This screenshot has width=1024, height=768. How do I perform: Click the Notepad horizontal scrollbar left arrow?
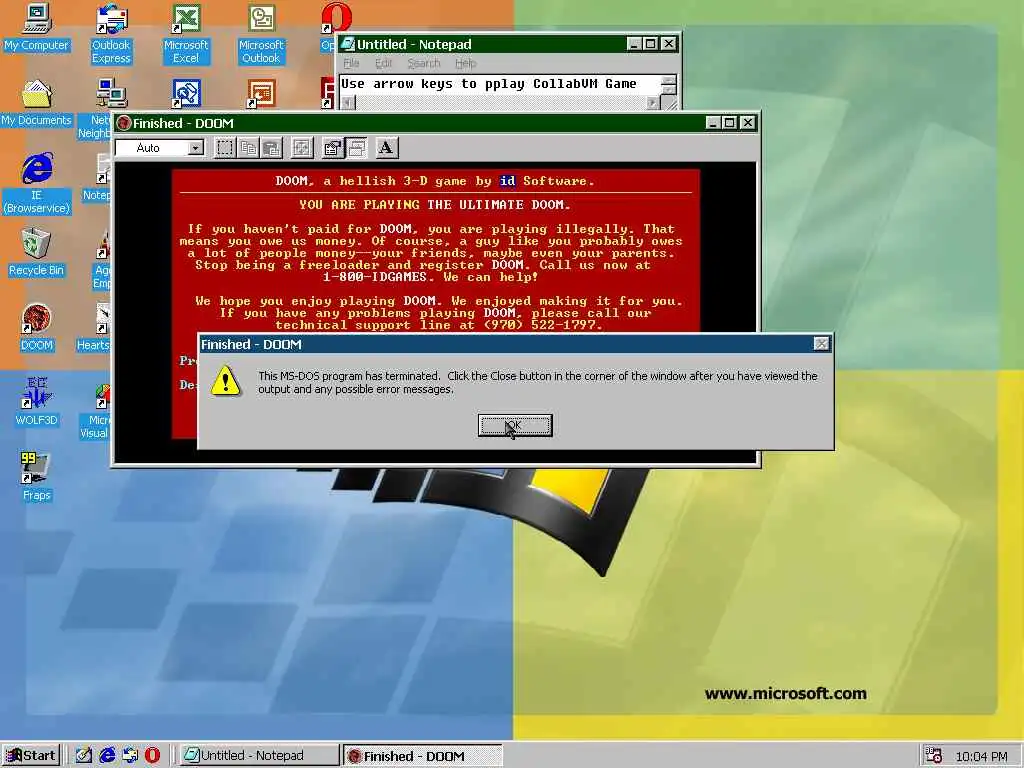pos(347,103)
